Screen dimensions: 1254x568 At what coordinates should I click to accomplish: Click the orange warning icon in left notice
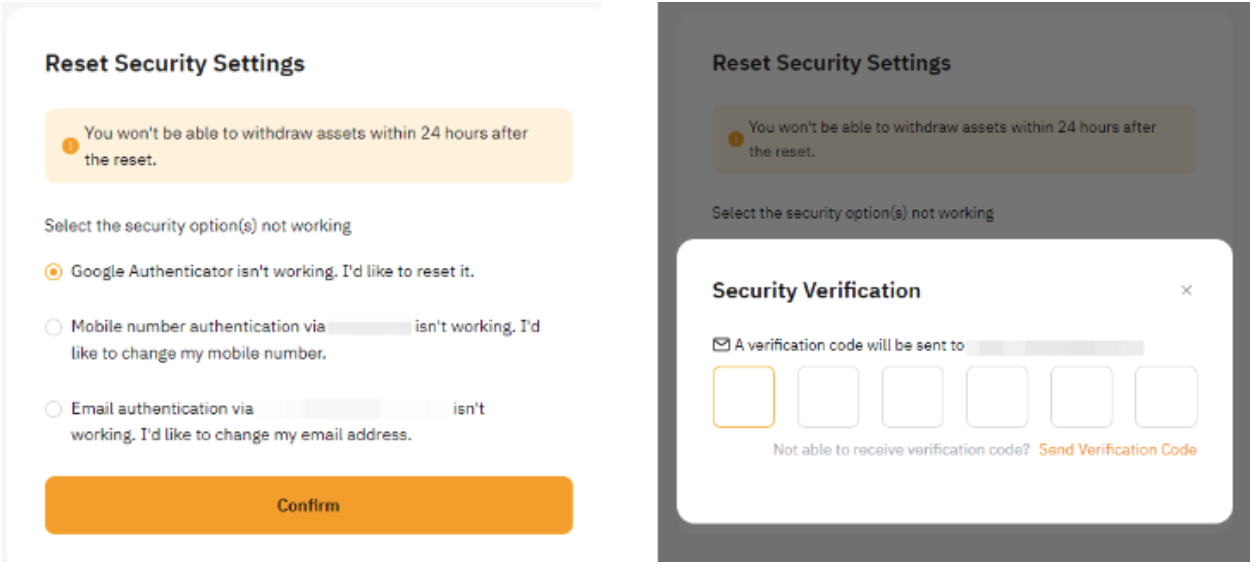click(x=70, y=146)
